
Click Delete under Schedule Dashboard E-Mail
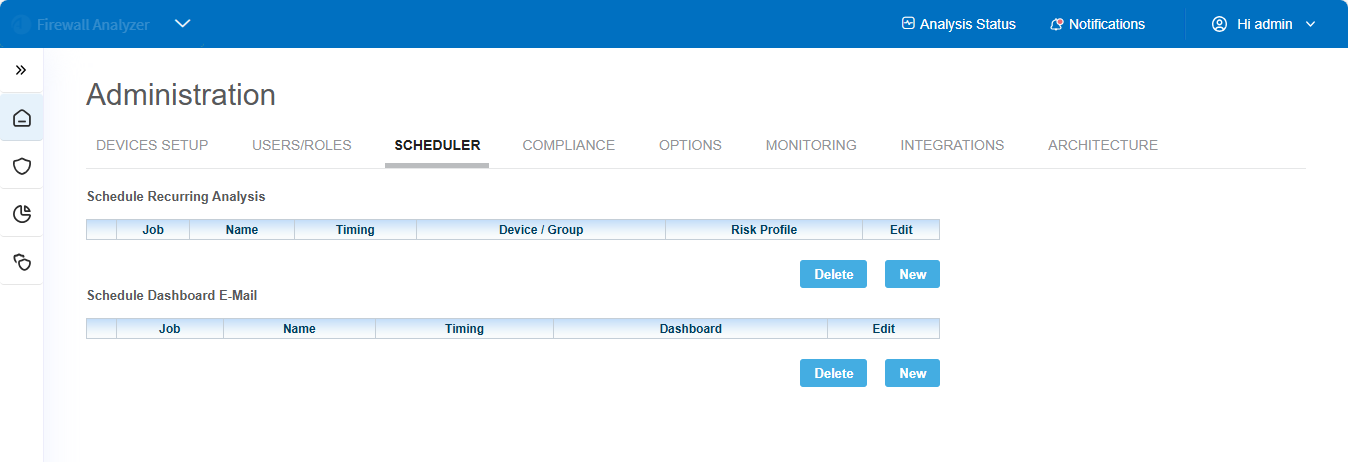[833, 373]
